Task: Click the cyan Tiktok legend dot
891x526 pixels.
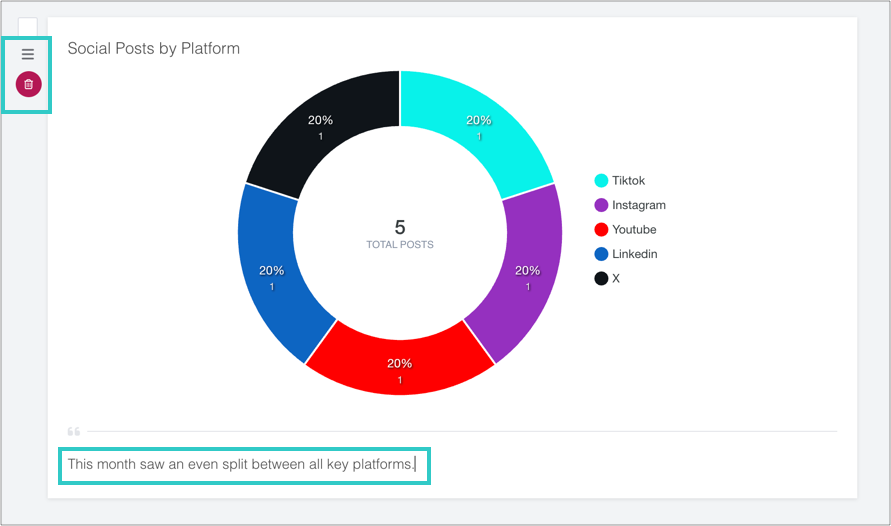Action: click(x=601, y=181)
